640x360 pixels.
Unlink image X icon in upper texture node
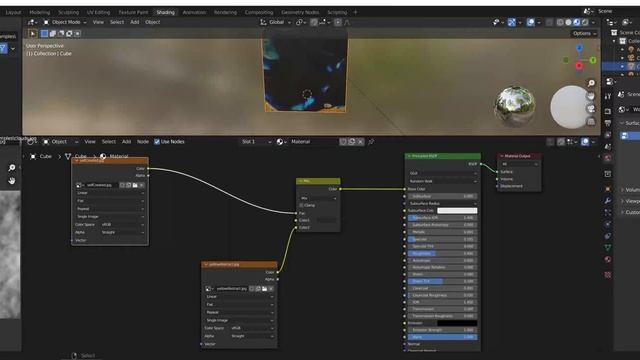click(x=141, y=185)
